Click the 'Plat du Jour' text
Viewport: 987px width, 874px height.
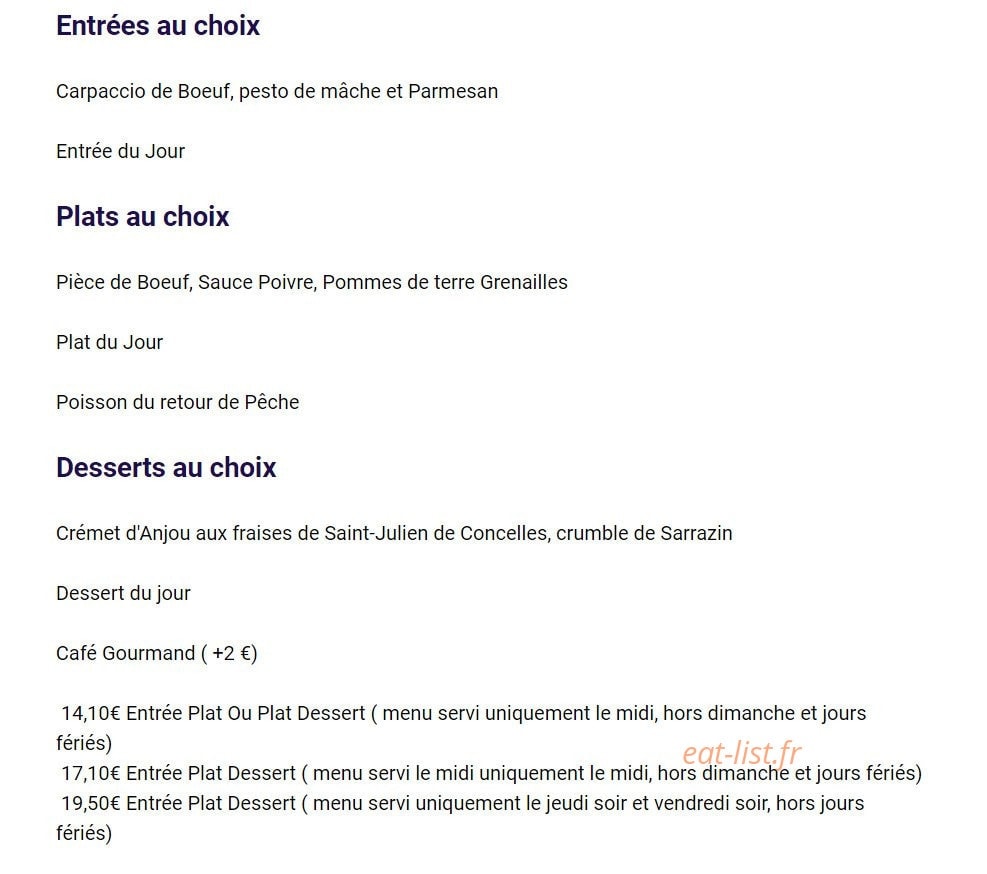tap(110, 342)
